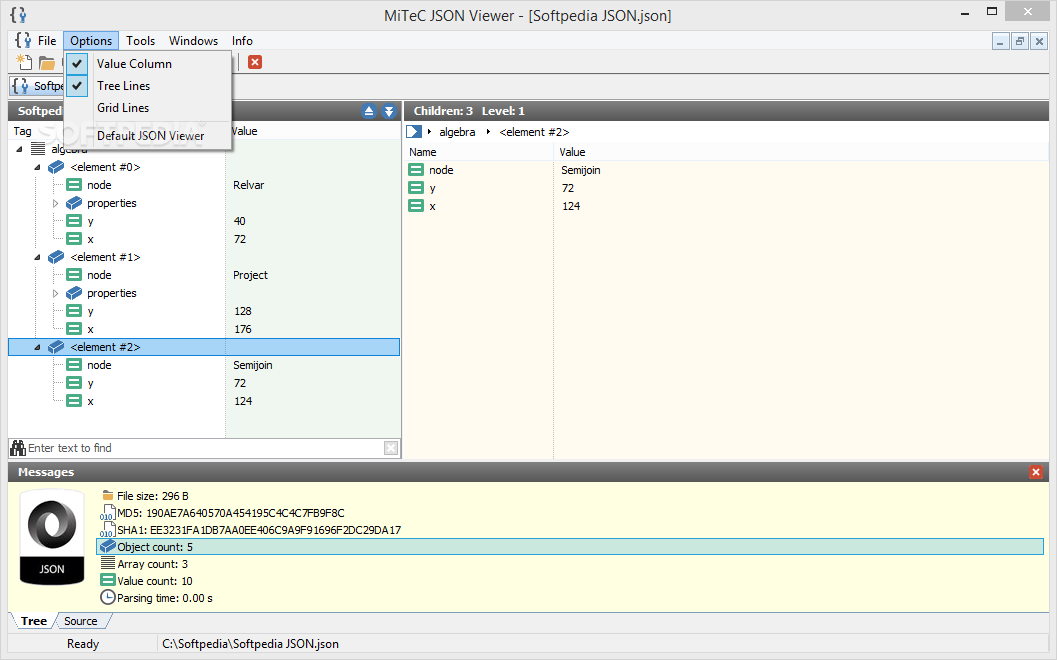Minimize the inner document window
1057x660 pixels.
pyautogui.click(x=1000, y=42)
